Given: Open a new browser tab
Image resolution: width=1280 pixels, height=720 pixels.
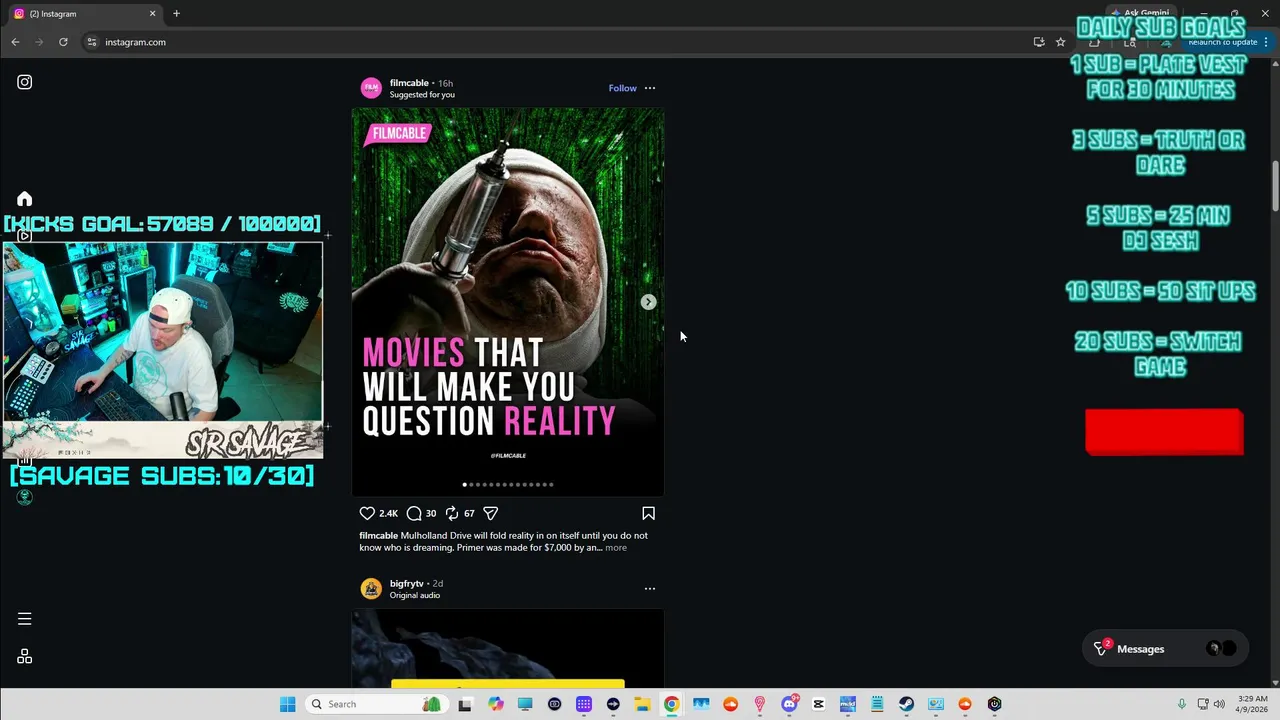Looking at the screenshot, I should 176,14.
